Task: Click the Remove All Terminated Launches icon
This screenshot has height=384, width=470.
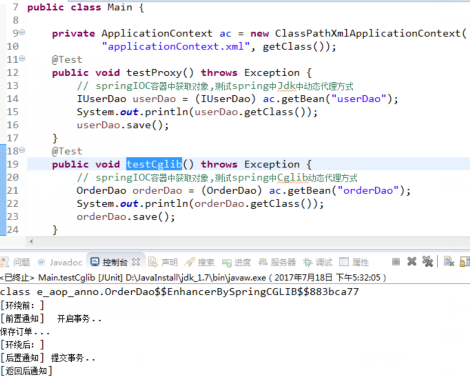Action: 427,262
